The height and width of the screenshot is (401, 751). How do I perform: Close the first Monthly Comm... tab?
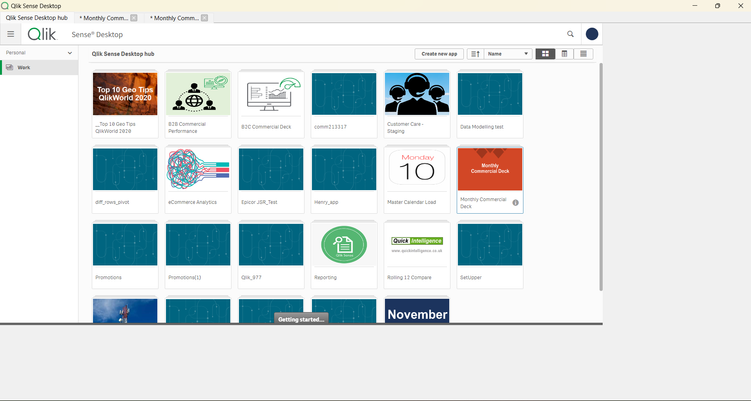coord(134,18)
